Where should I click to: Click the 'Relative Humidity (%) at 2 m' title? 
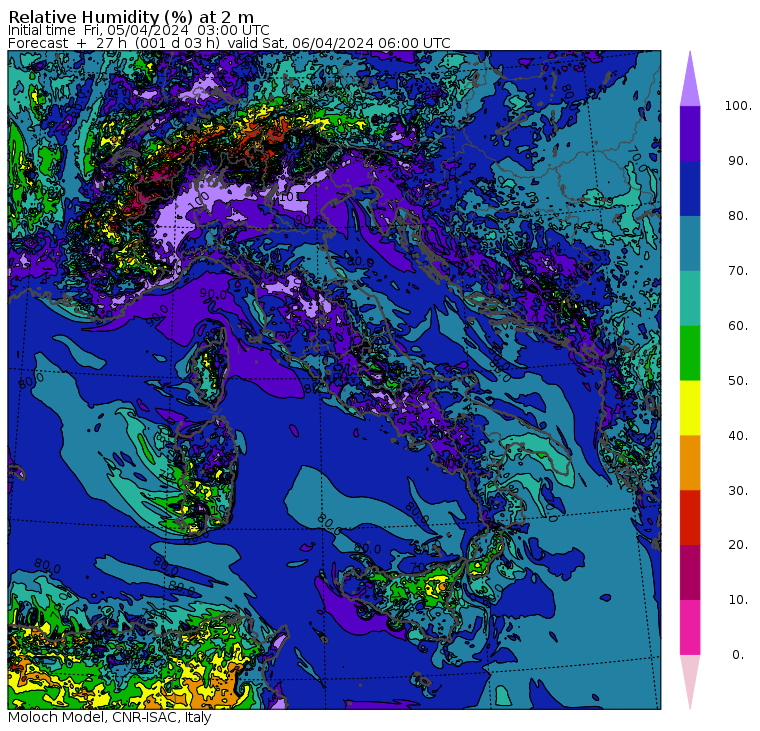[131, 17]
